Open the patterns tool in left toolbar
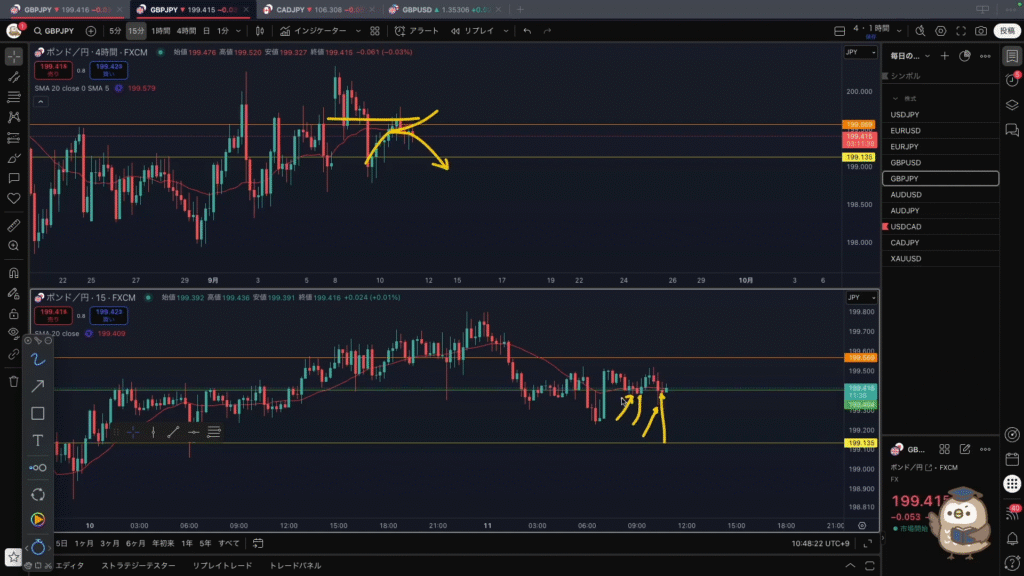This screenshot has width=1024, height=576. click(x=14, y=118)
